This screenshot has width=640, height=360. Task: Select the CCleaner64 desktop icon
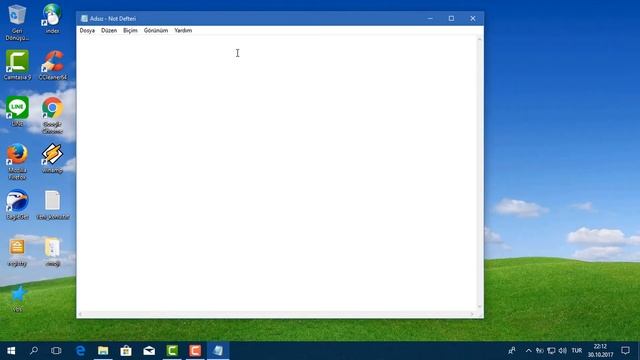coord(53,65)
